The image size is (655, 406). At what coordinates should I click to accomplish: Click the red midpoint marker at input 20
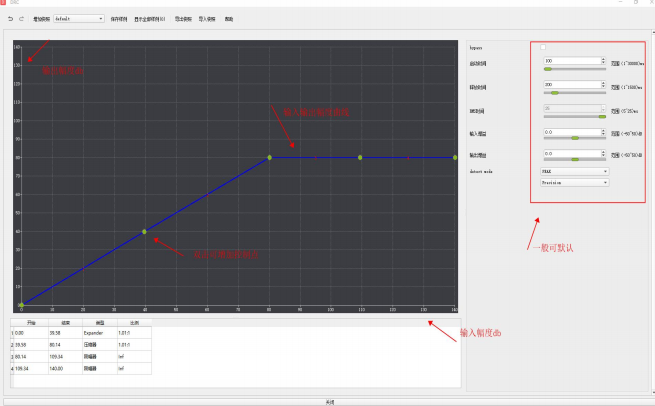click(x=83, y=269)
